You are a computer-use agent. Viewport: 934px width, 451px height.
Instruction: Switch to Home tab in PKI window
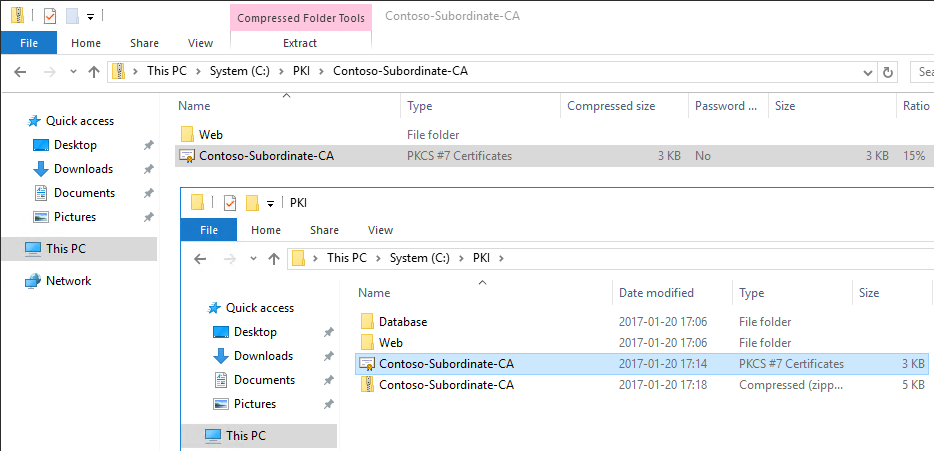[266, 230]
